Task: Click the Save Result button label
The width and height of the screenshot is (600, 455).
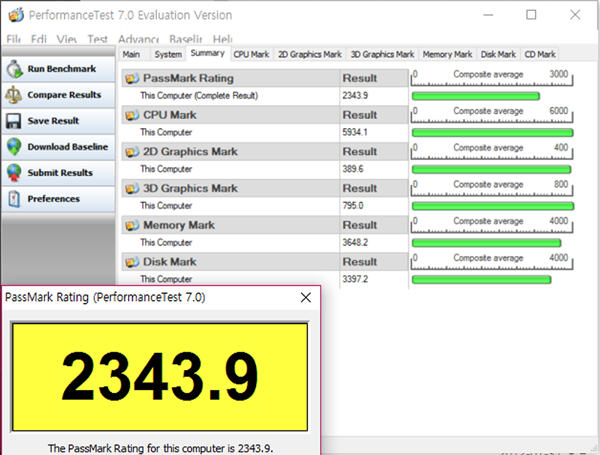Action: click(x=53, y=121)
